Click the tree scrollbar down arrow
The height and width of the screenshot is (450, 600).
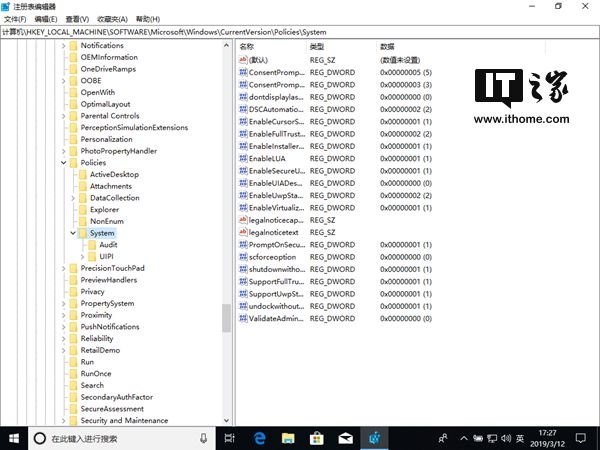coord(226,420)
